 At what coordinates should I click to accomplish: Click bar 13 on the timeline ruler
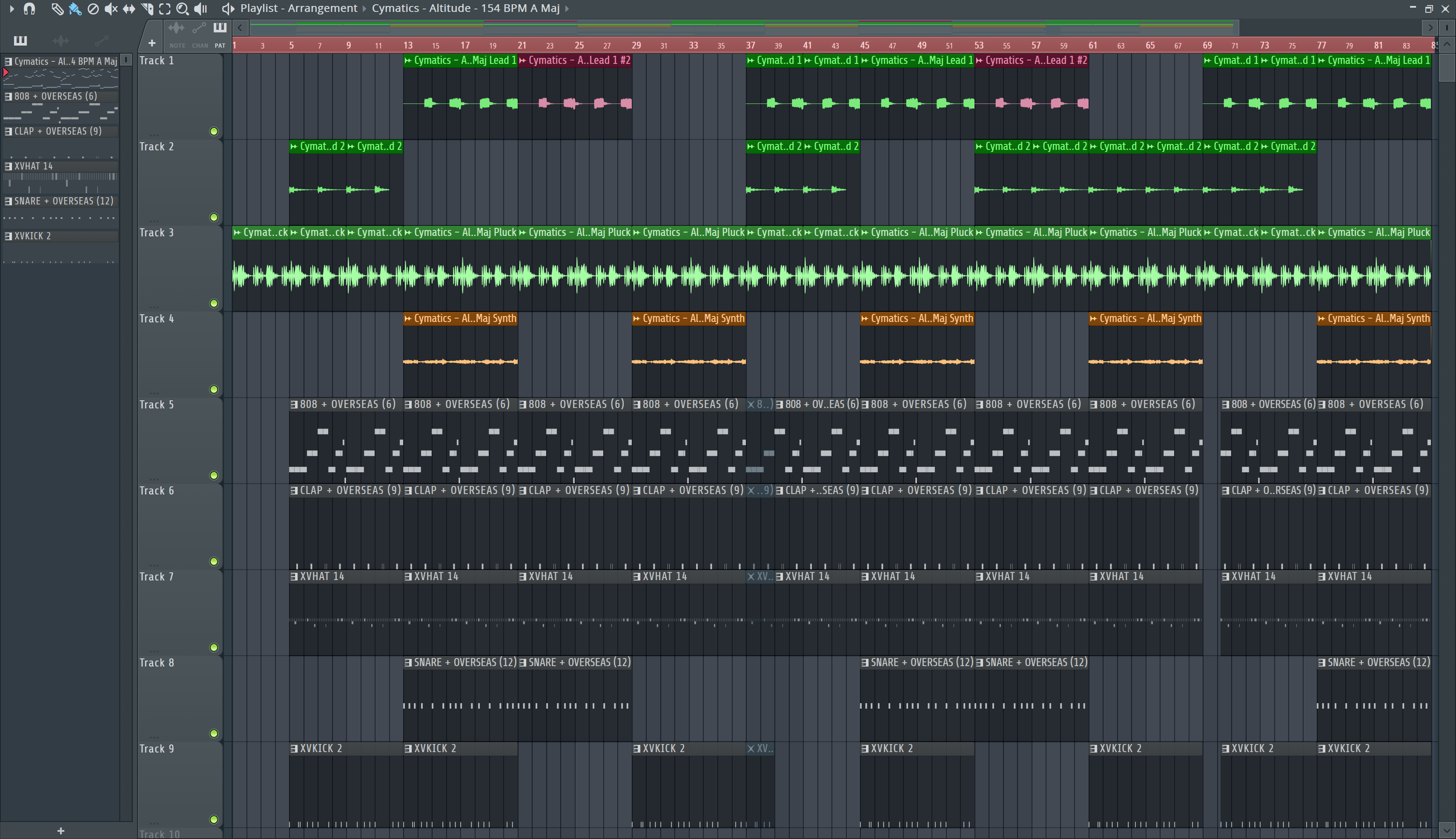coord(408,45)
